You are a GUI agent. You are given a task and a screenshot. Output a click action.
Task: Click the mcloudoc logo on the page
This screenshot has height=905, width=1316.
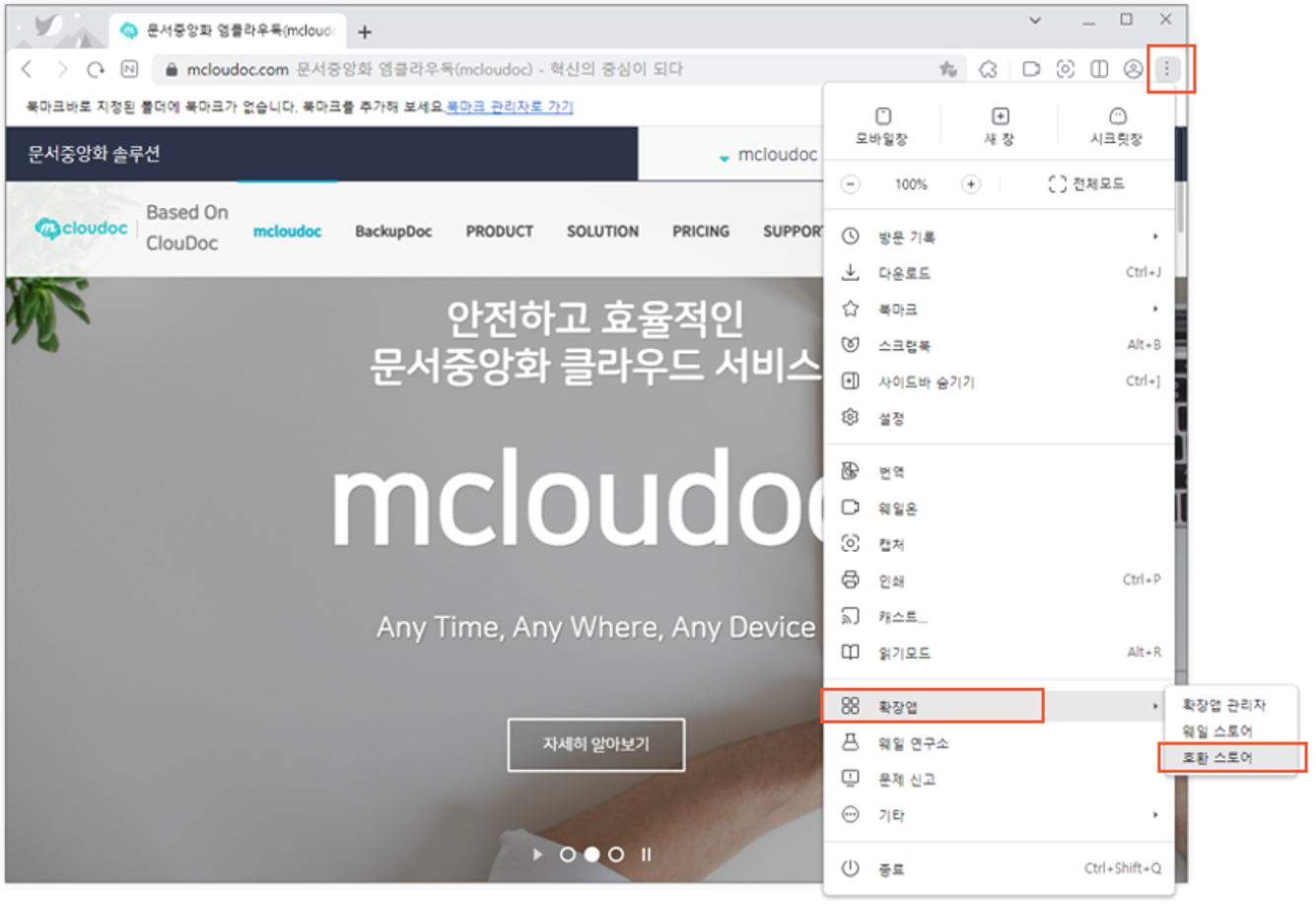pyautogui.click(x=82, y=229)
